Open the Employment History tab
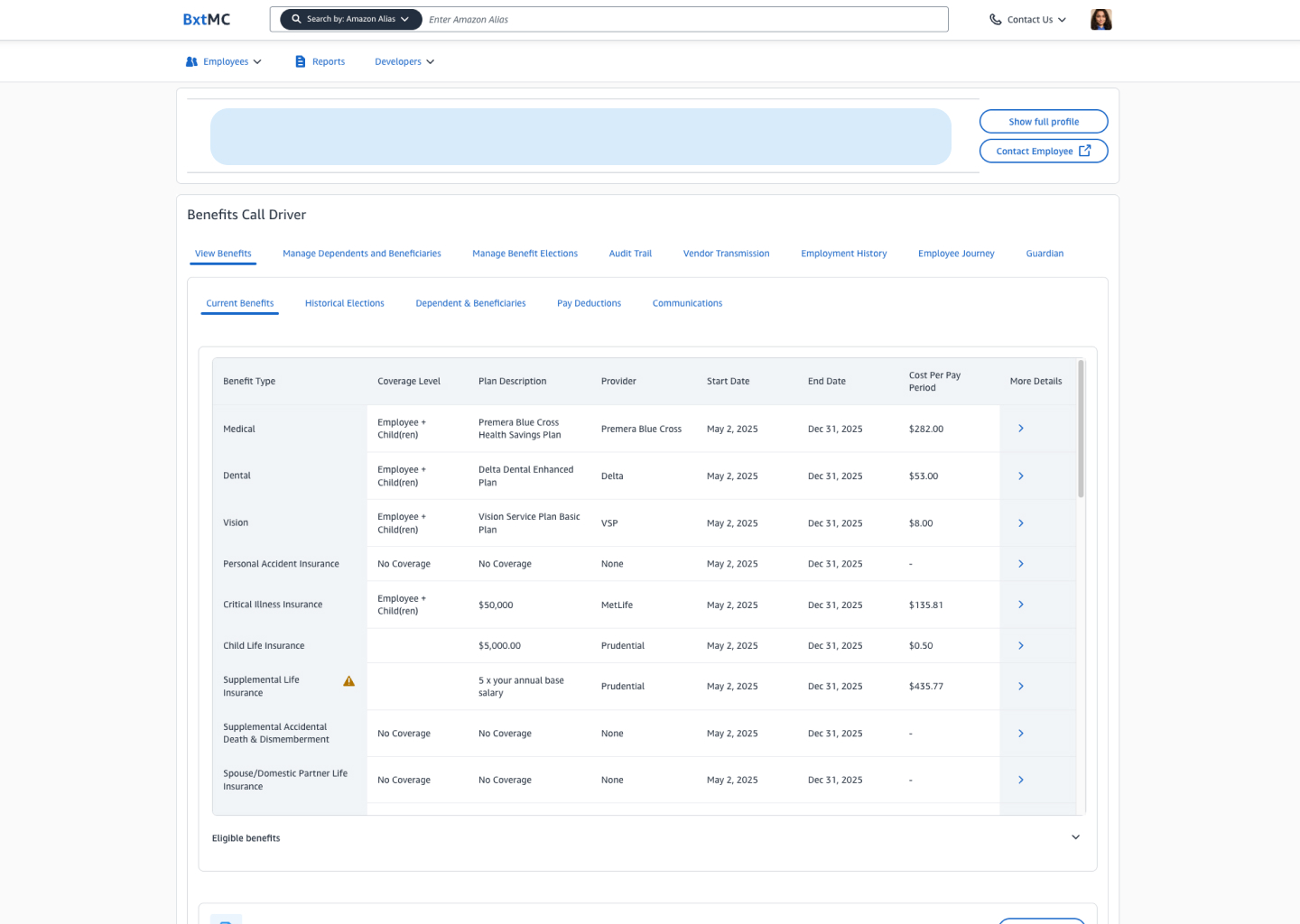 pos(843,254)
